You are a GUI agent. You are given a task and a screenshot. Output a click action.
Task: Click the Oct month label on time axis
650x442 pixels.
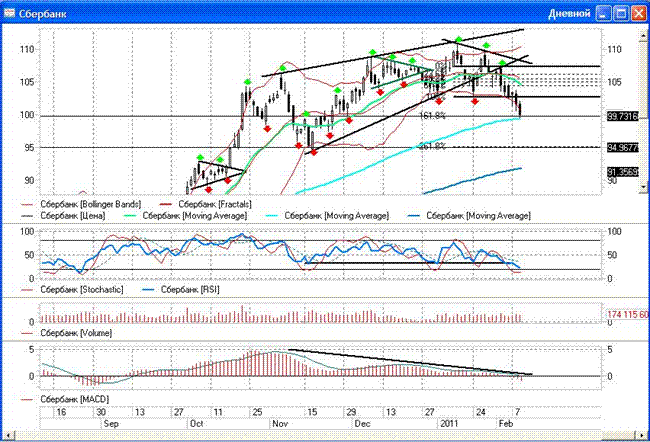196,424
